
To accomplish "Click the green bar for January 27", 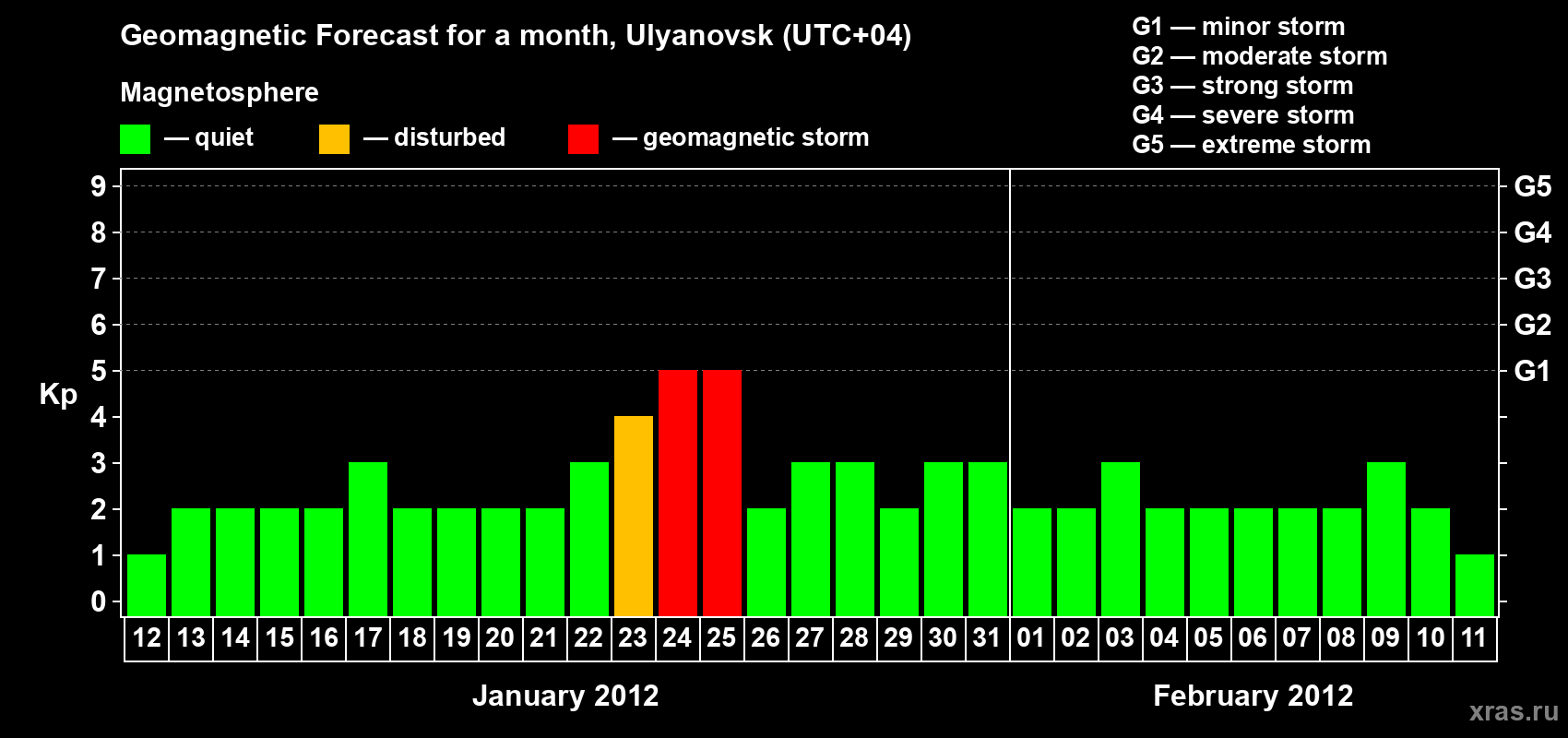I will 811,539.
